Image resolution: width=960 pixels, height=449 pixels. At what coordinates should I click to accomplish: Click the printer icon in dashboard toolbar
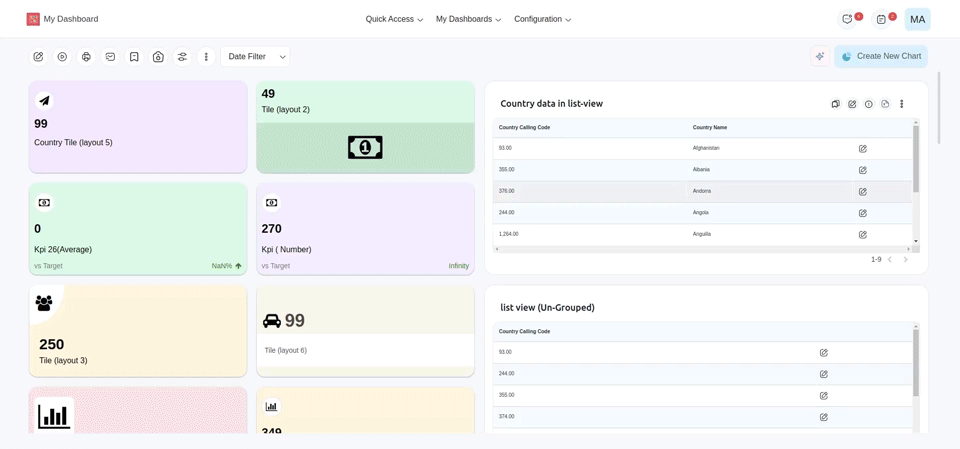86,57
